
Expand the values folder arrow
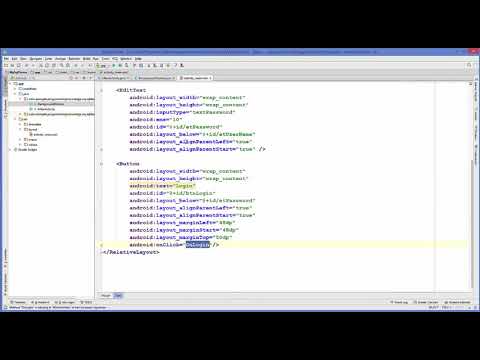(20, 145)
